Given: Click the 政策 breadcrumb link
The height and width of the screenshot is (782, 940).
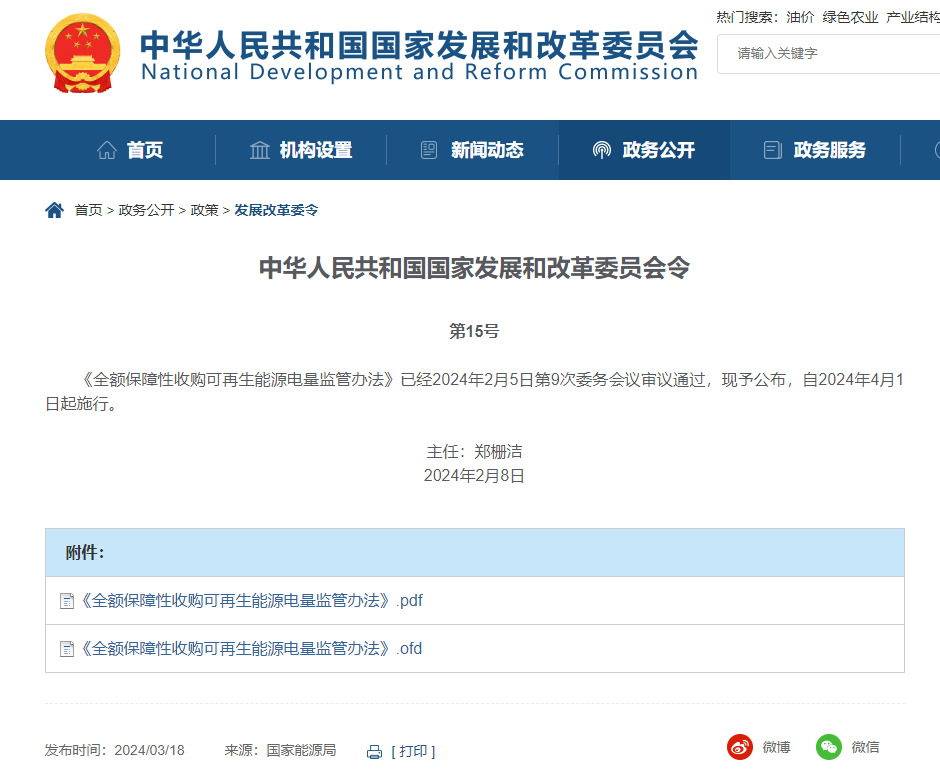Looking at the screenshot, I should tap(204, 210).
